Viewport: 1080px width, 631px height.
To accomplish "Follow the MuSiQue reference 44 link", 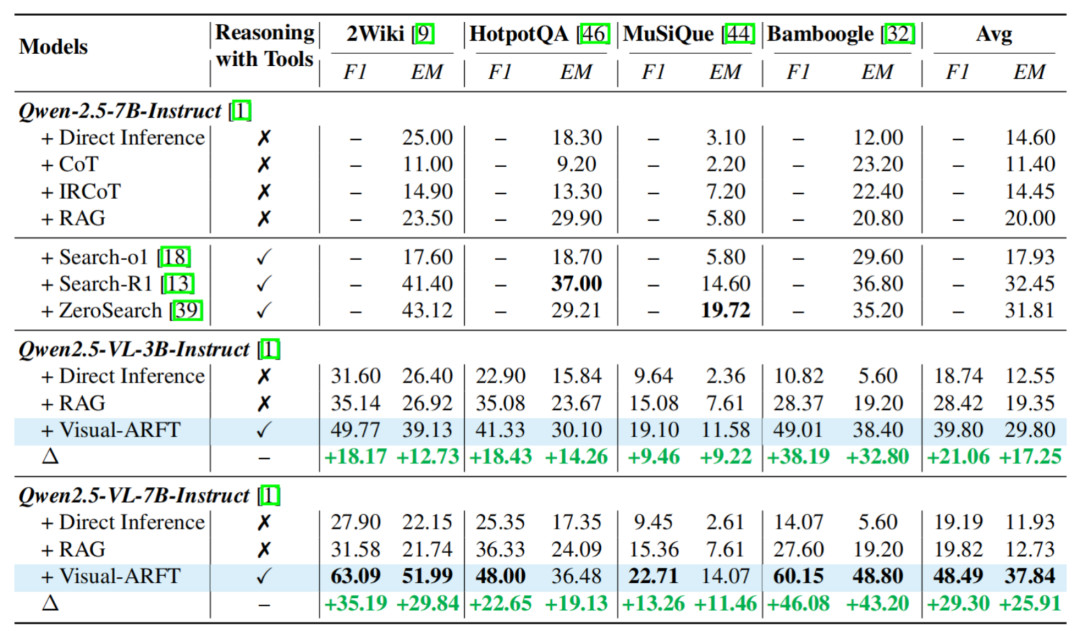I will tap(739, 34).
